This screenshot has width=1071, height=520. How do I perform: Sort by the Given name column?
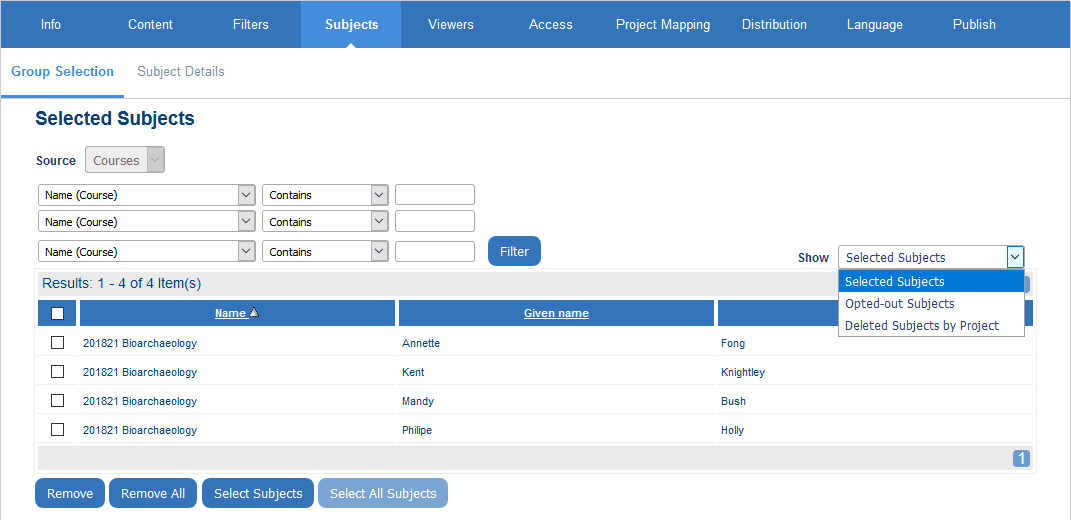point(556,313)
